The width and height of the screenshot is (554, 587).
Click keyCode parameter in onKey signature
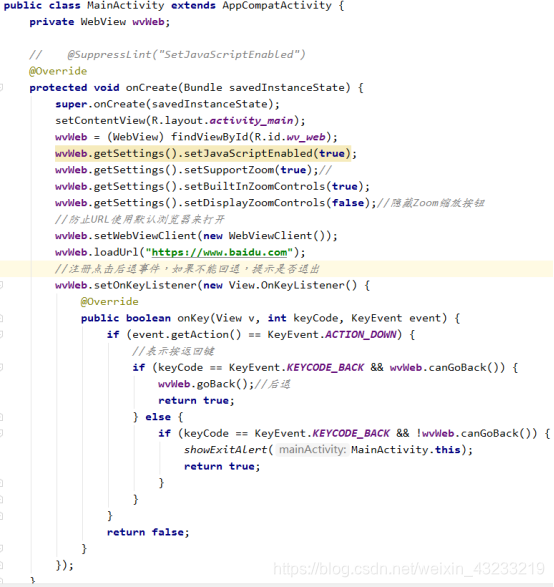point(316,318)
